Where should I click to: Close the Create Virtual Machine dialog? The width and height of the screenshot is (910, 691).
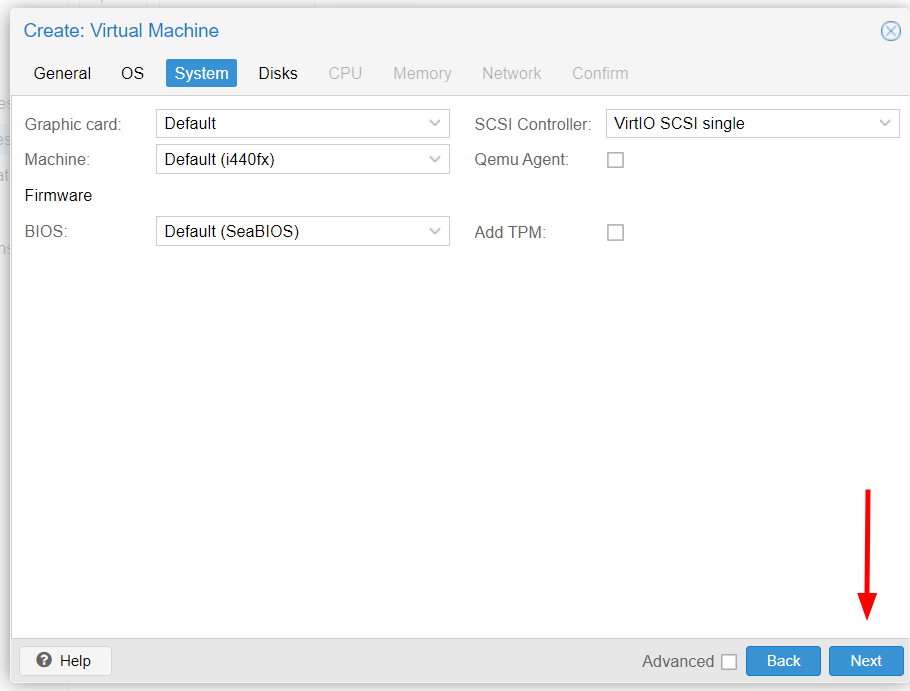click(890, 31)
